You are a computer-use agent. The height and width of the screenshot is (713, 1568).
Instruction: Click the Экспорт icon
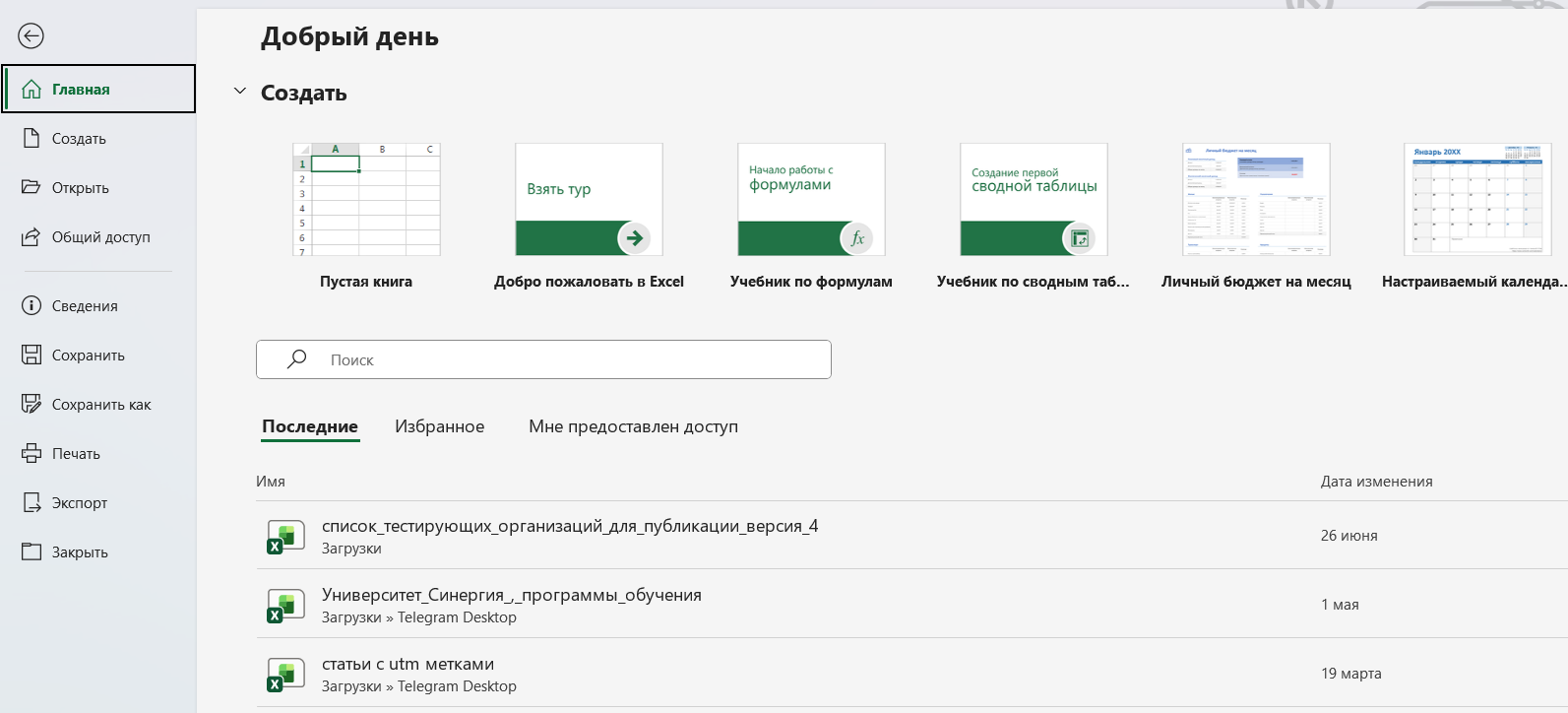pyautogui.click(x=31, y=502)
